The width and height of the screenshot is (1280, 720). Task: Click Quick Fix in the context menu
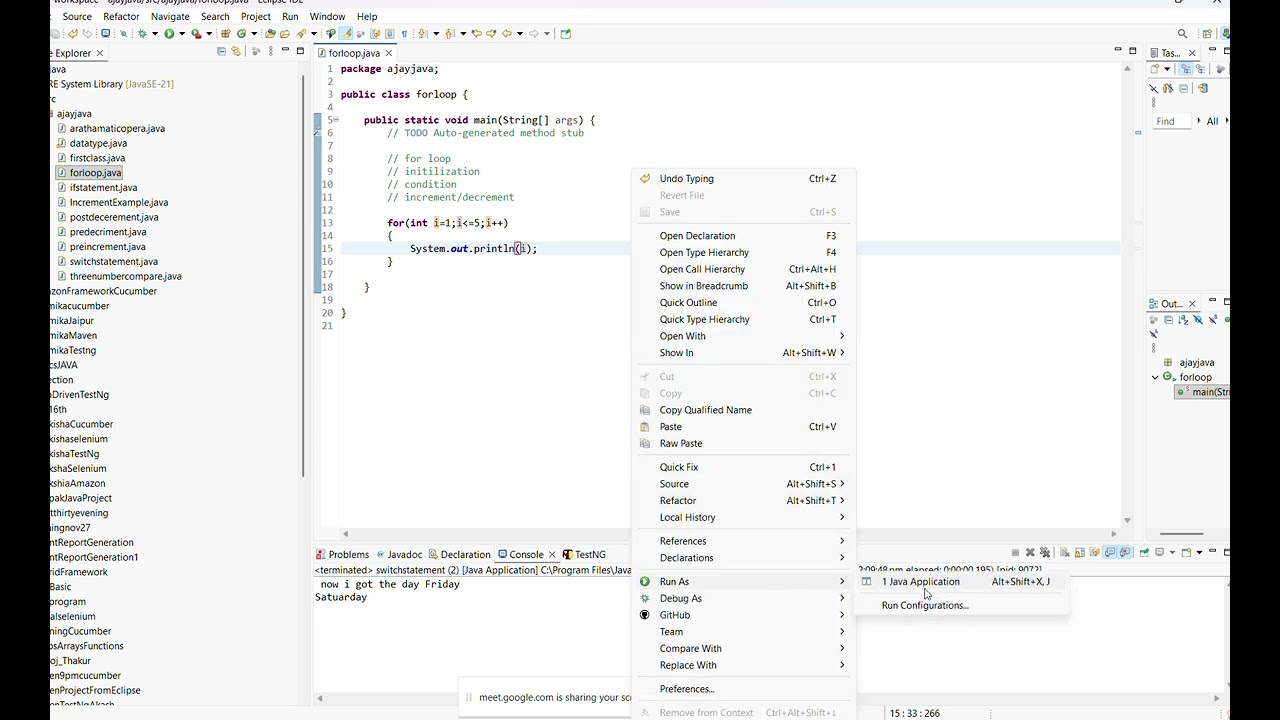tap(746, 467)
